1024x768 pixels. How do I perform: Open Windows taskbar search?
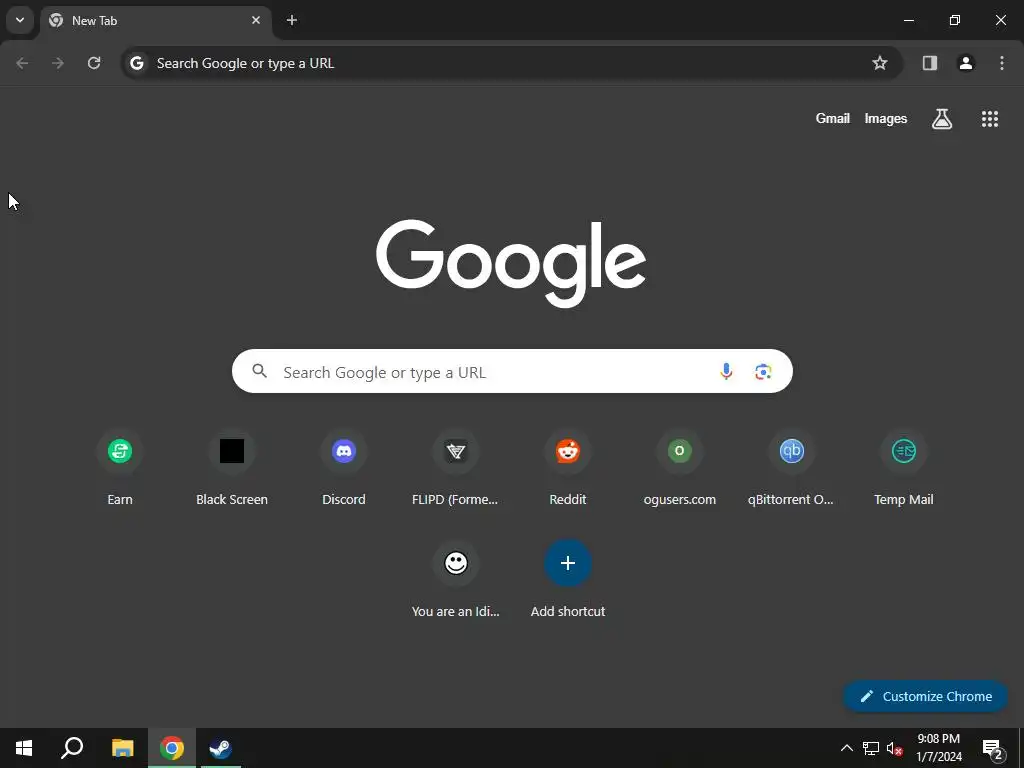72,748
